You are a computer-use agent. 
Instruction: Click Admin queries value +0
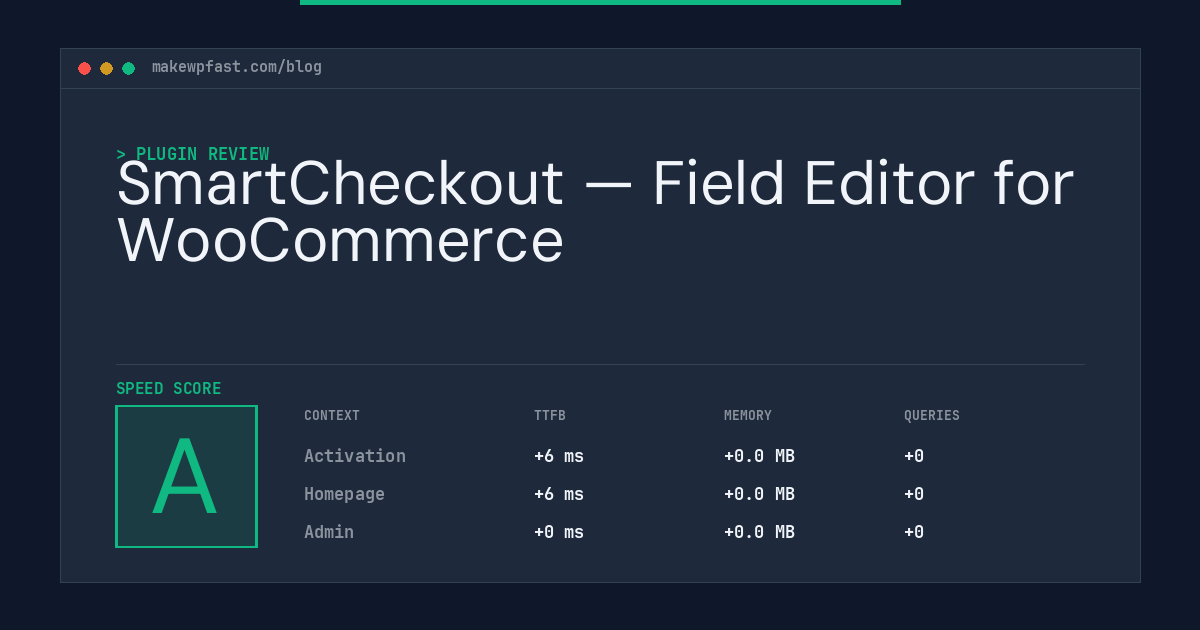pos(914,532)
